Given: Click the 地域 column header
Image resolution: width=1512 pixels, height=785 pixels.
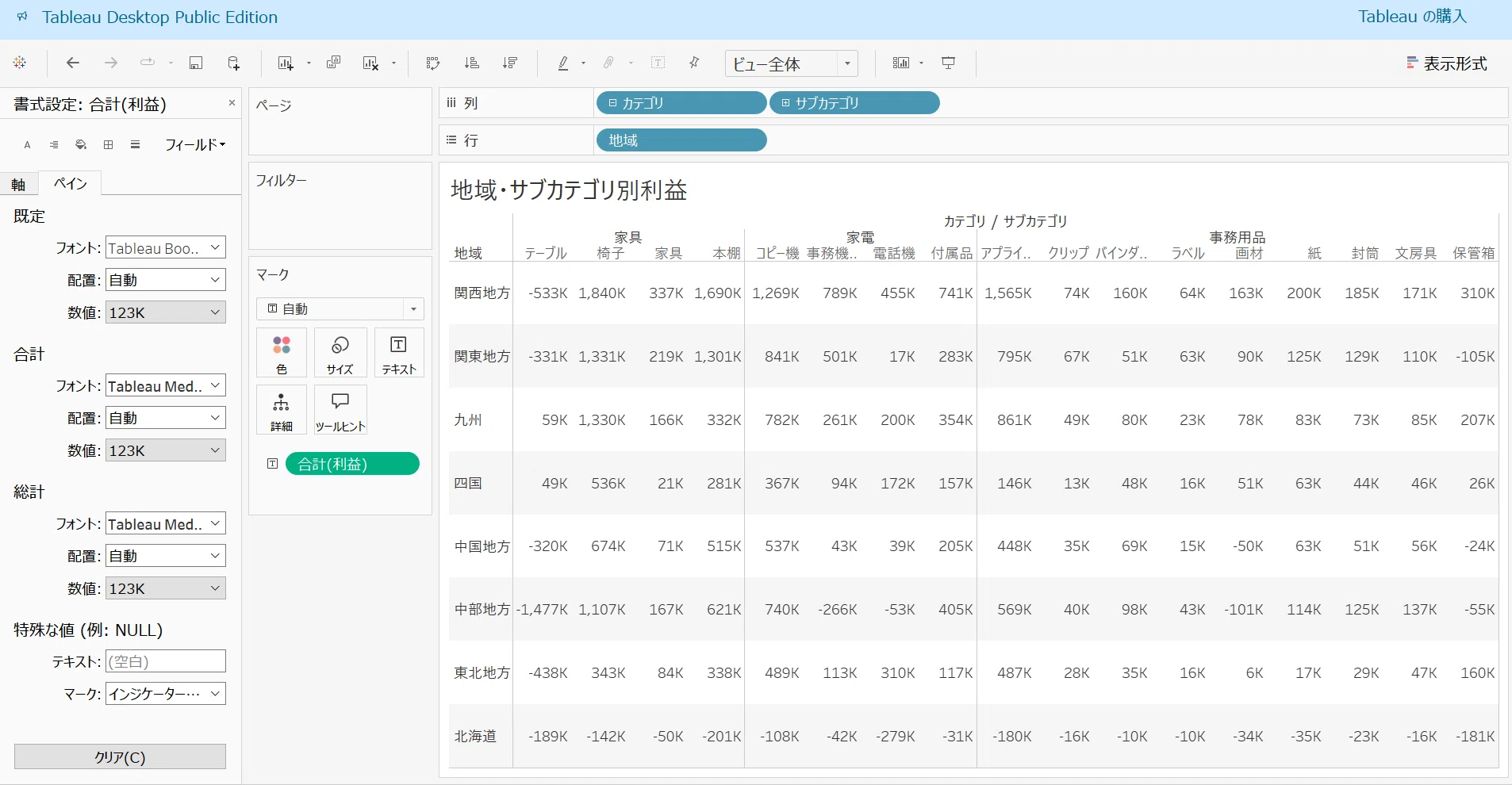Looking at the screenshot, I should point(468,253).
